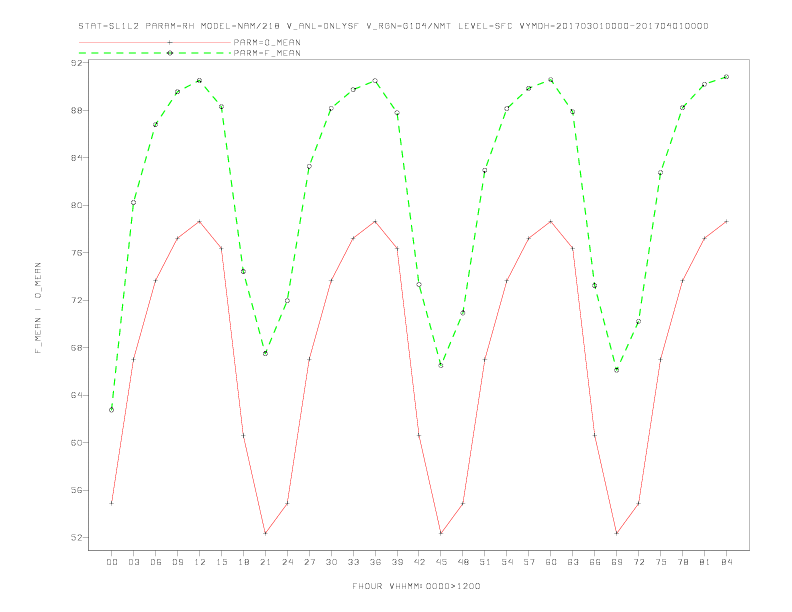This screenshot has height=612, width=792.
Task: Click the x-axis tick label 24
Action: click(287, 562)
